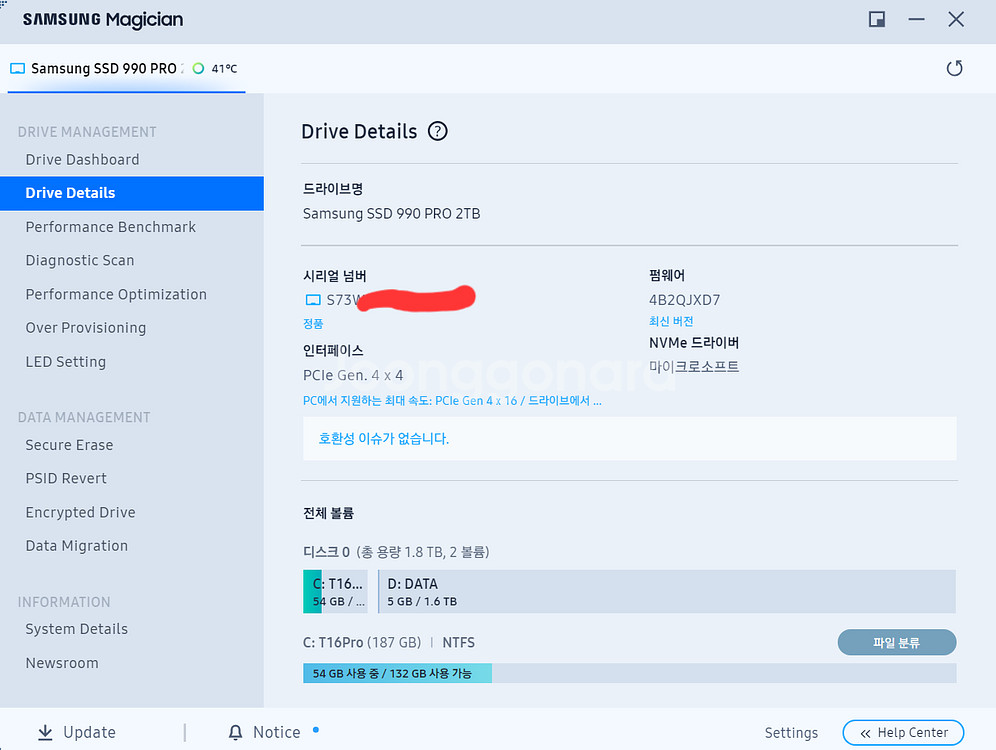This screenshot has width=996, height=750.
Task: Click the Update button at bottom
Action: 77,732
